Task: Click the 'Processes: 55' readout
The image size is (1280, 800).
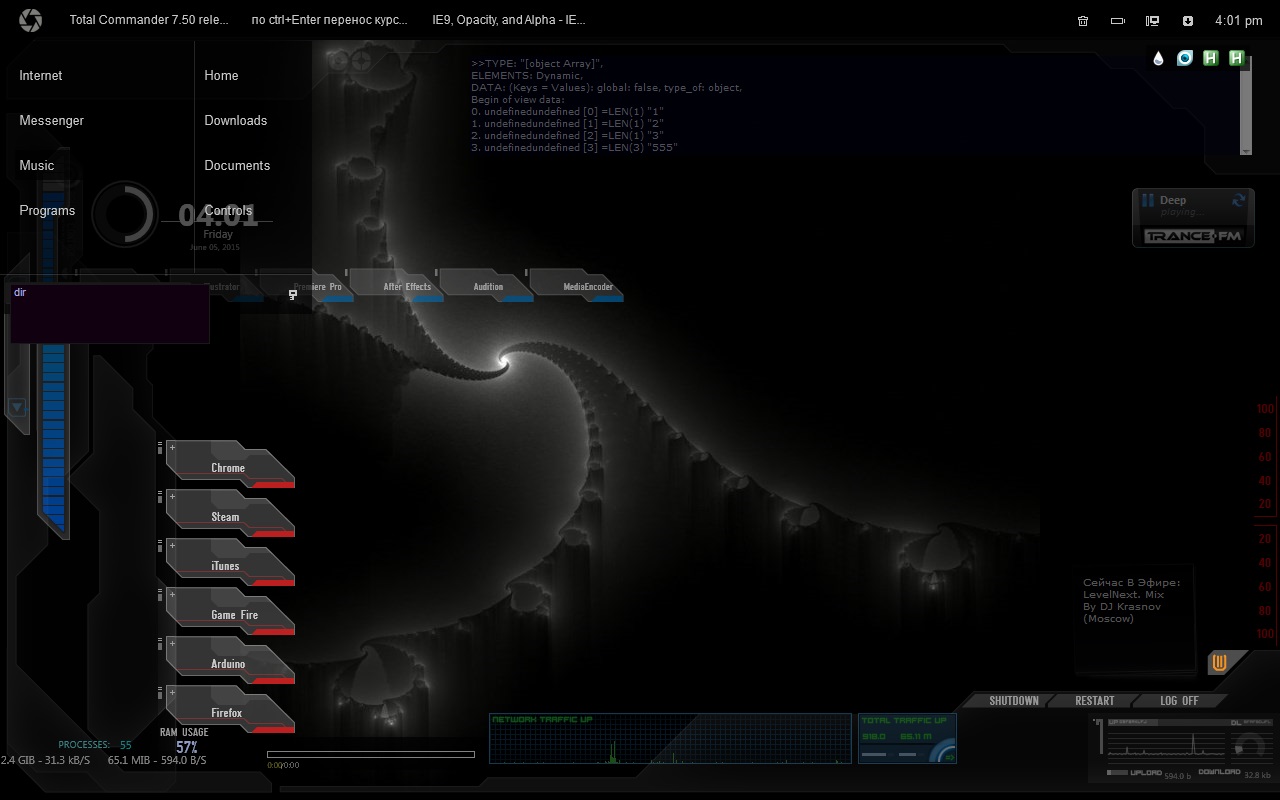Action: coord(95,745)
